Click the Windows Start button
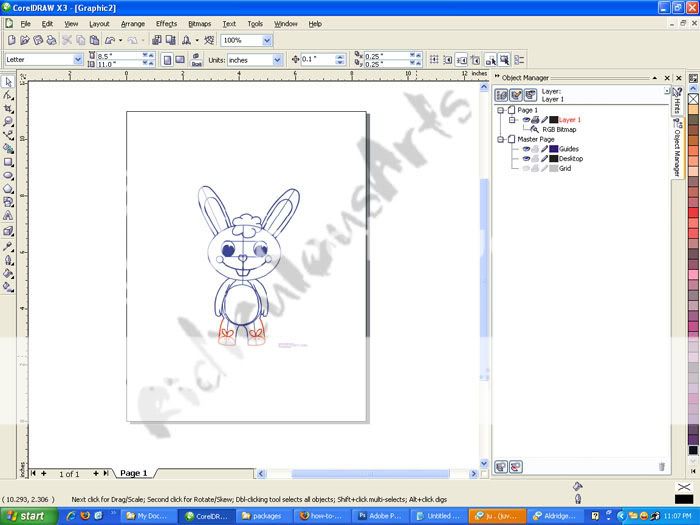700x525 pixels. [27, 516]
